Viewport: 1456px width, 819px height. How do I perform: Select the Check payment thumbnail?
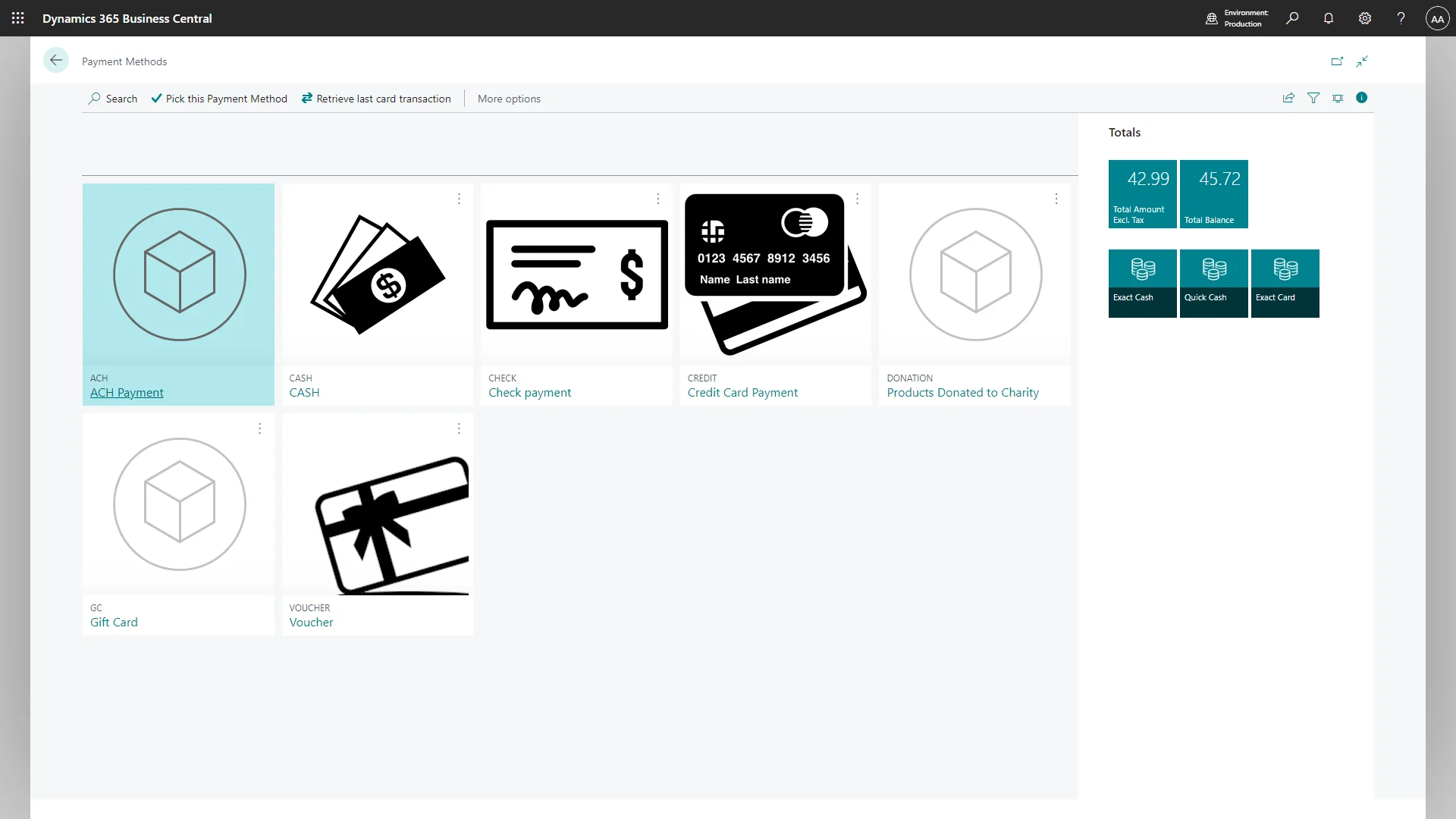(576, 275)
